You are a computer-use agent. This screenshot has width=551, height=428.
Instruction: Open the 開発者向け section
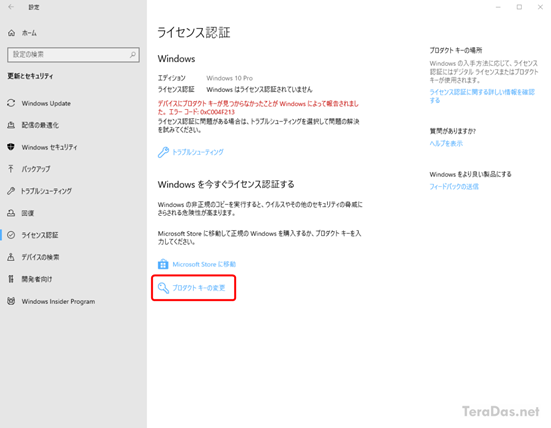coord(37,279)
